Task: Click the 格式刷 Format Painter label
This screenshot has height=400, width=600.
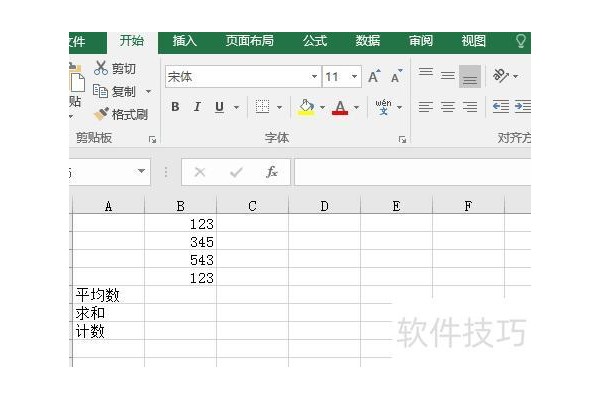Action: (130, 114)
